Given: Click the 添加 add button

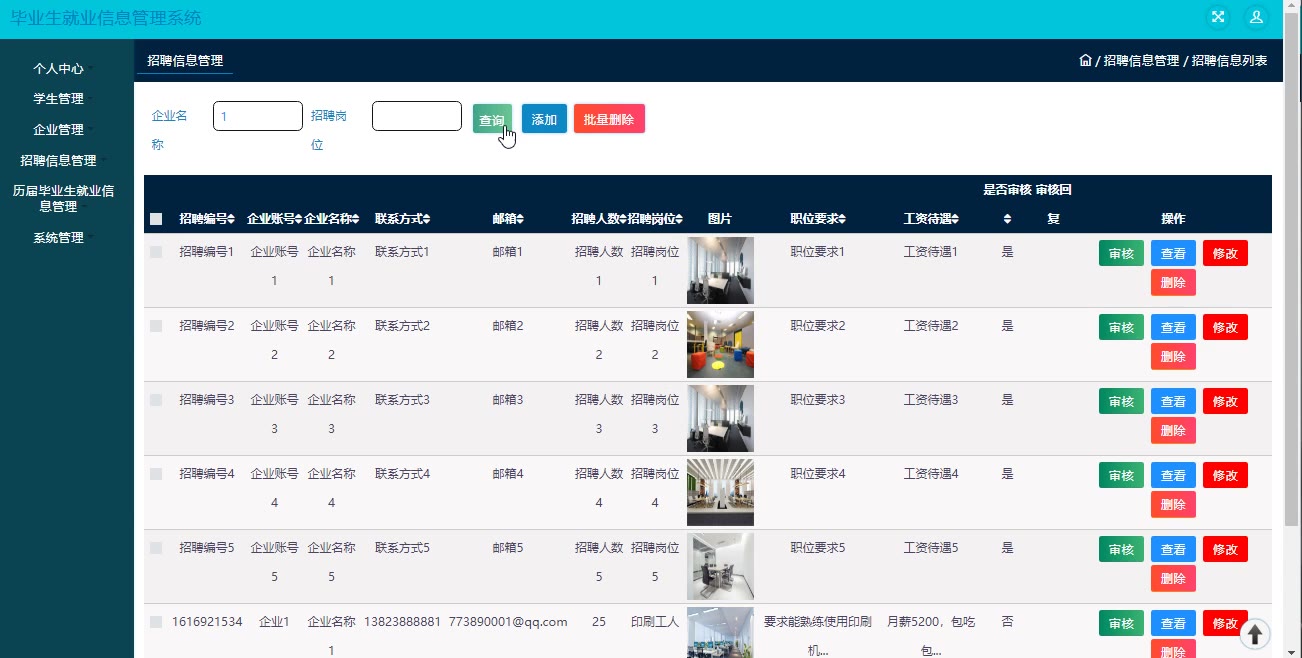Looking at the screenshot, I should (x=544, y=119).
